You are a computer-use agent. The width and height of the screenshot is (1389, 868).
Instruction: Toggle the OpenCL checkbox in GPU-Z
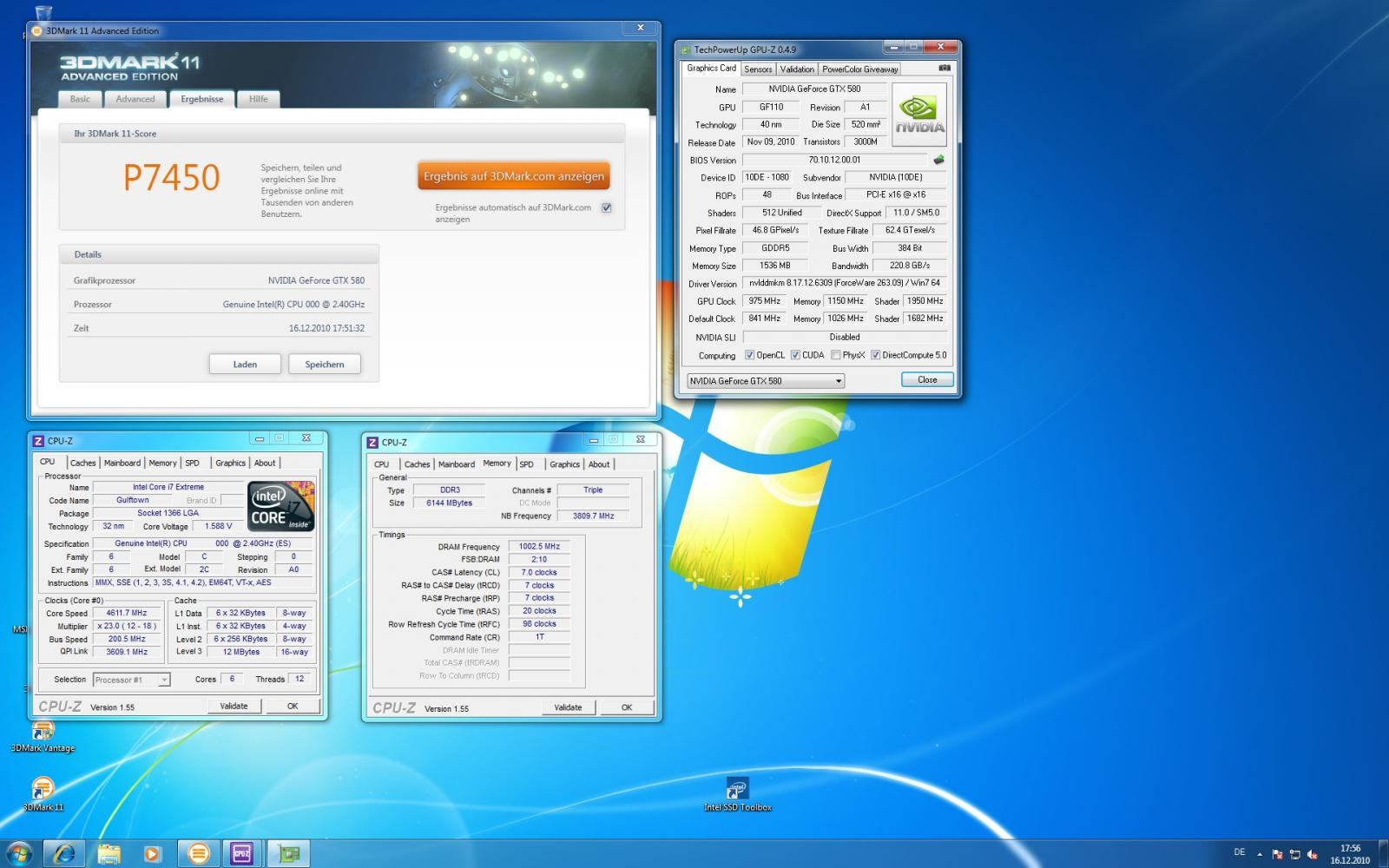coord(749,355)
